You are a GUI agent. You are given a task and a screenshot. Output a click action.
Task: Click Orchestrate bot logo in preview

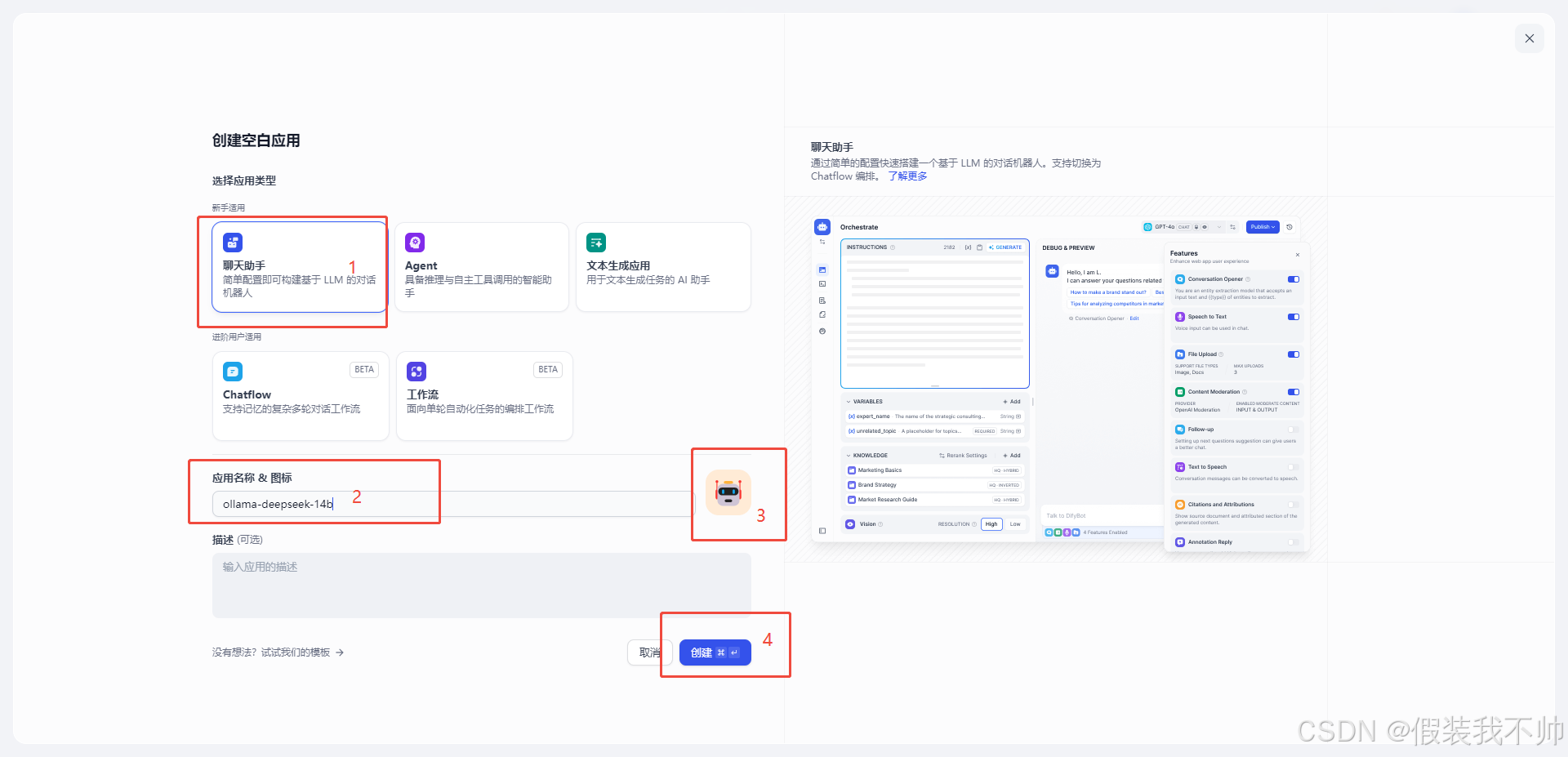click(x=822, y=227)
